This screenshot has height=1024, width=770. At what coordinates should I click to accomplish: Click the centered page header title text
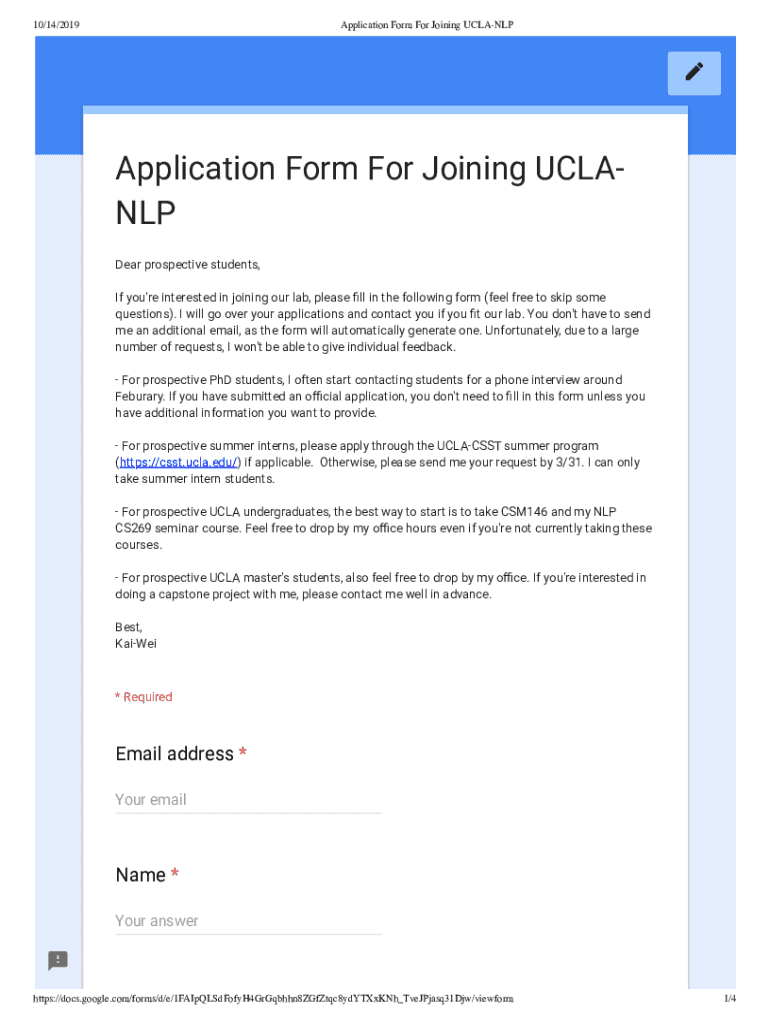427,23
